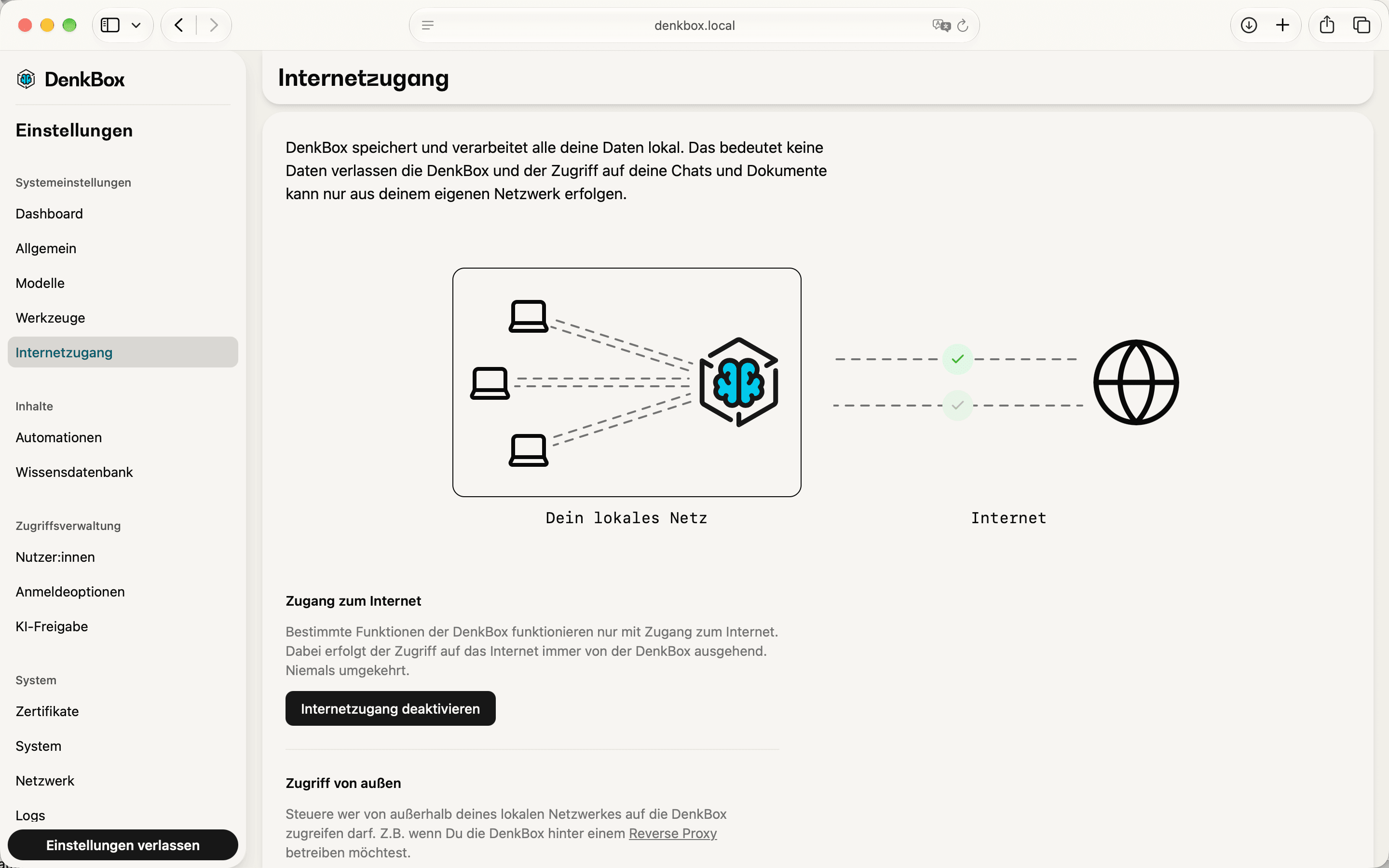Open the reader view icon in address bar
The height and width of the screenshot is (868, 1389).
428,25
